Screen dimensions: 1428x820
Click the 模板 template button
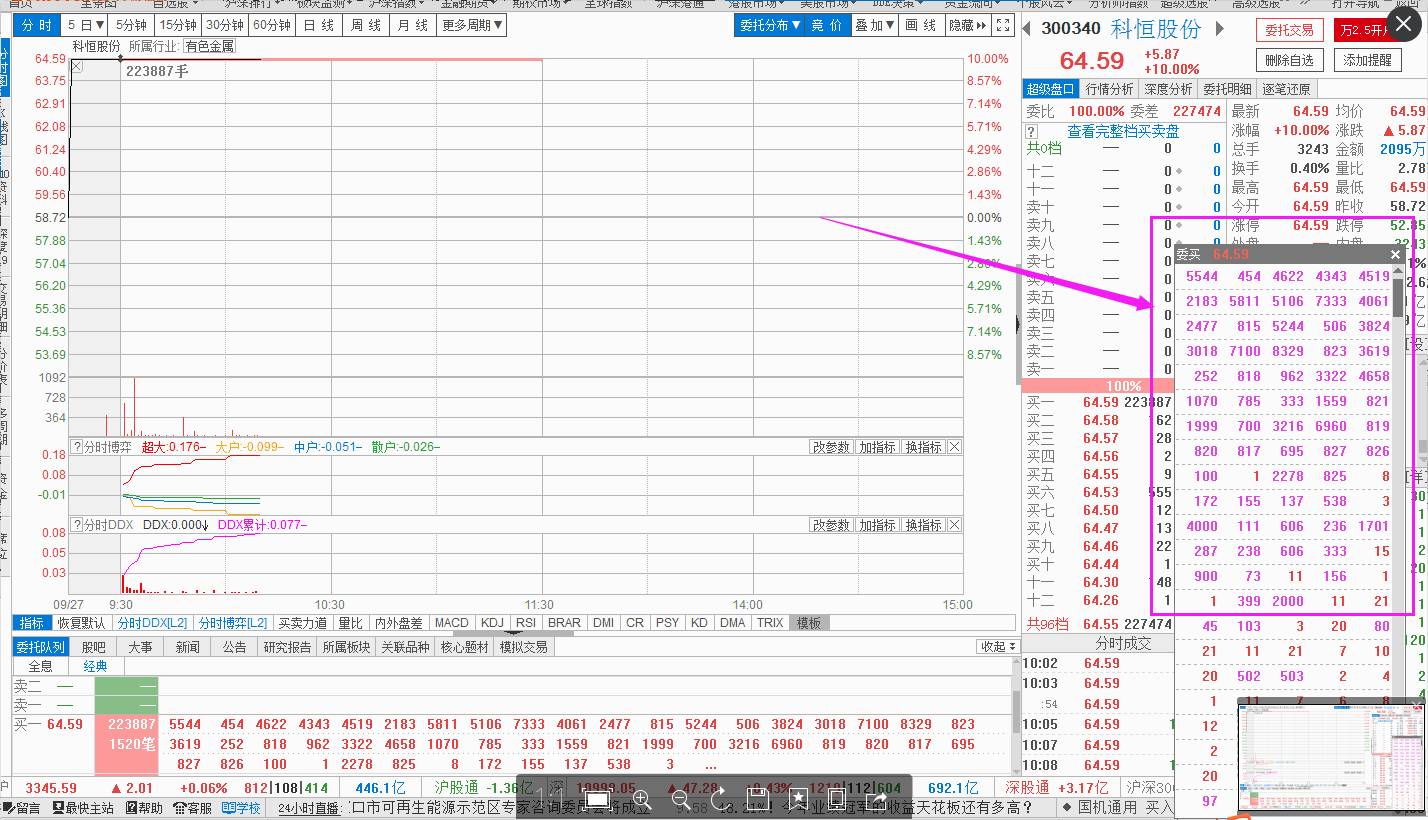coord(809,622)
